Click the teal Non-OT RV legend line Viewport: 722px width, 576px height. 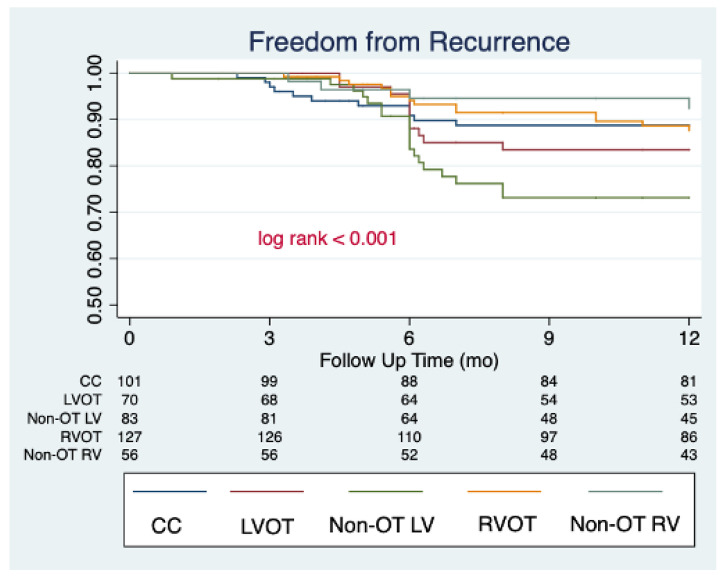pyautogui.click(x=625, y=491)
